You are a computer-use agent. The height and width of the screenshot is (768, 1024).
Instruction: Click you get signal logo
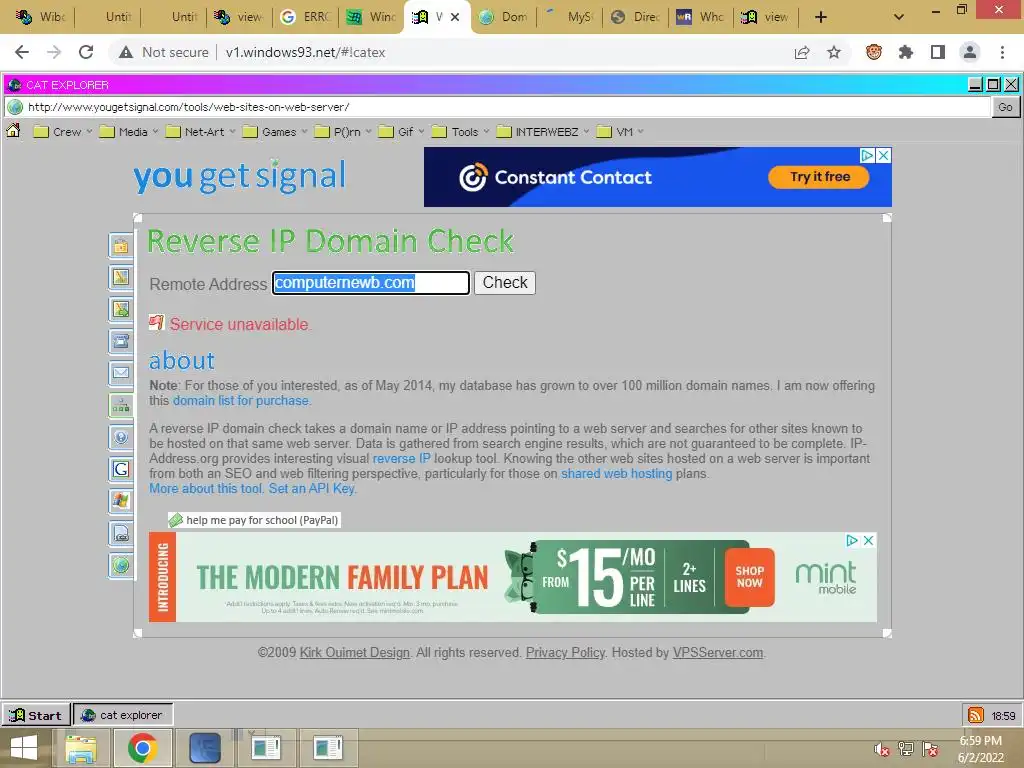[240, 176]
